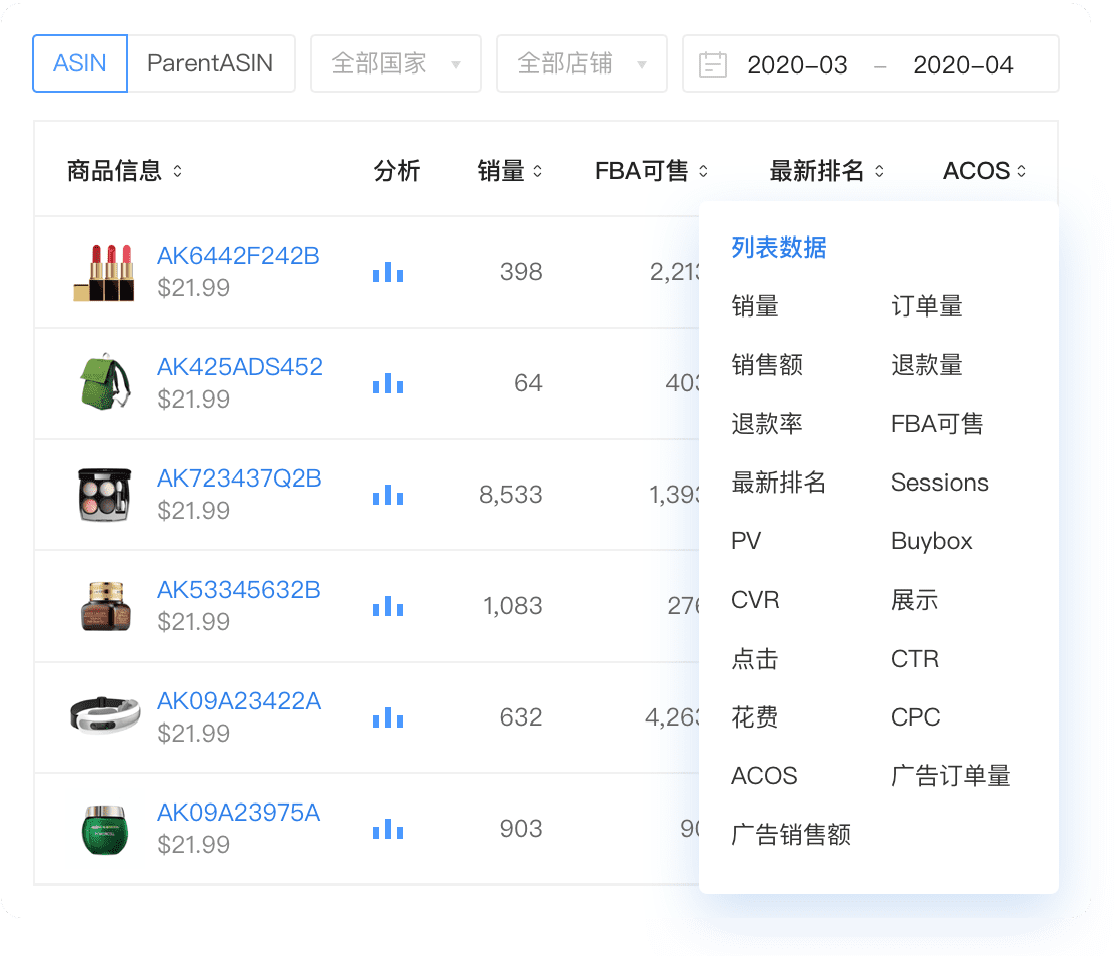Open the analysis chart for AK723437Q2B
This screenshot has width=1114, height=956.
tap(388, 494)
